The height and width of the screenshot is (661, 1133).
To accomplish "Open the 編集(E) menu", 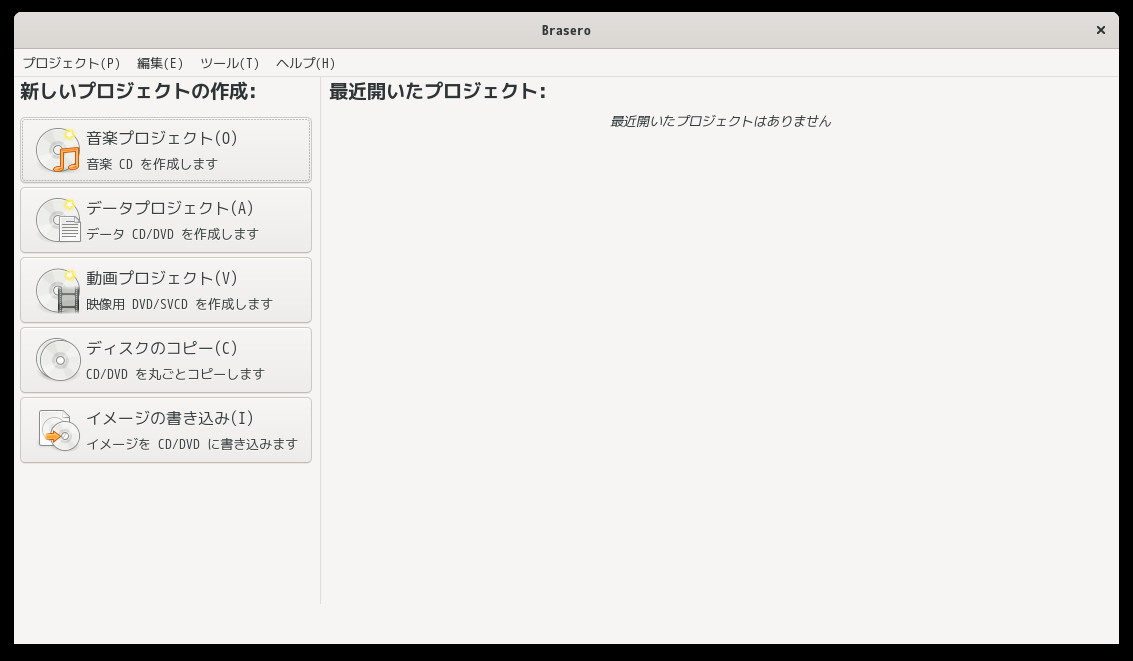I will [x=160, y=63].
